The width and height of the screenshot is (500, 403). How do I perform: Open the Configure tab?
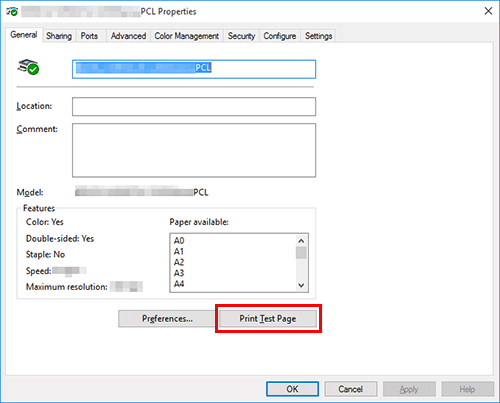[x=280, y=36]
